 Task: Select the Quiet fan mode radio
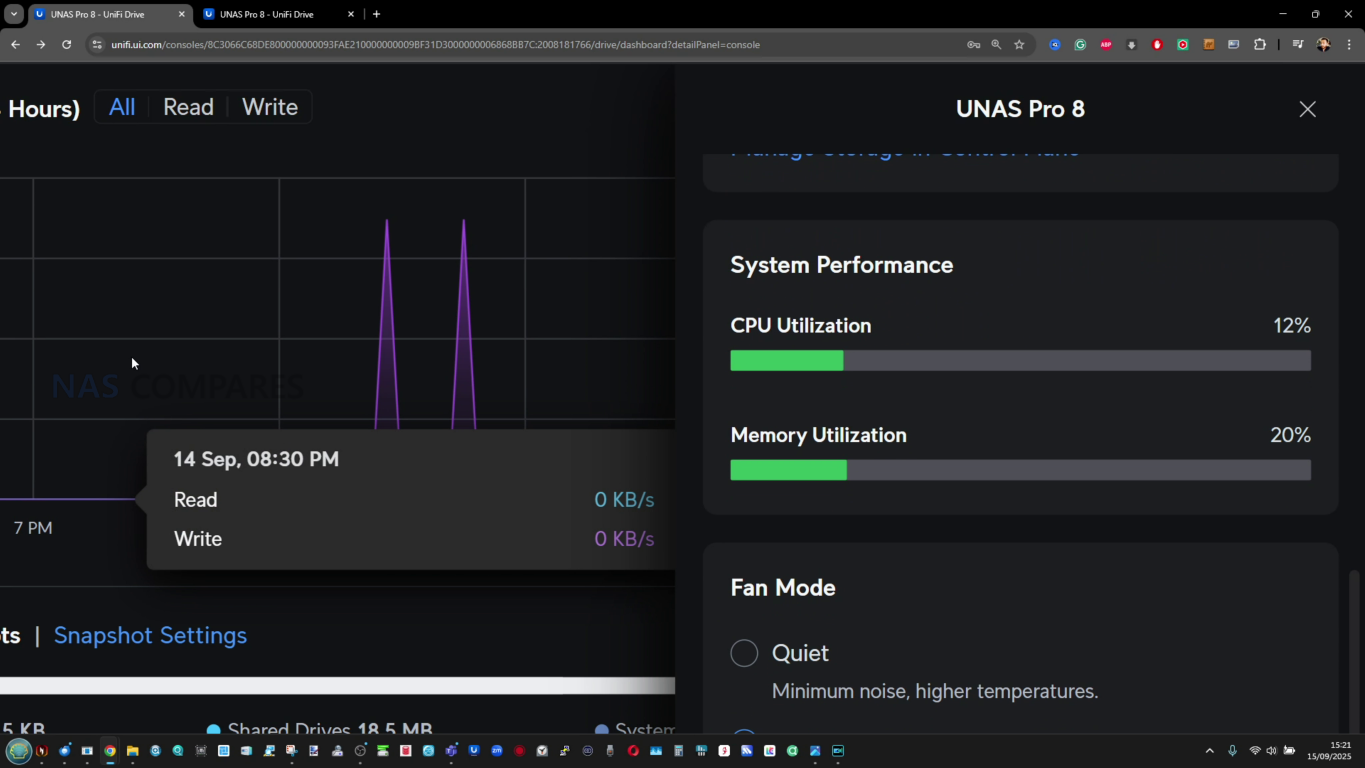744,653
